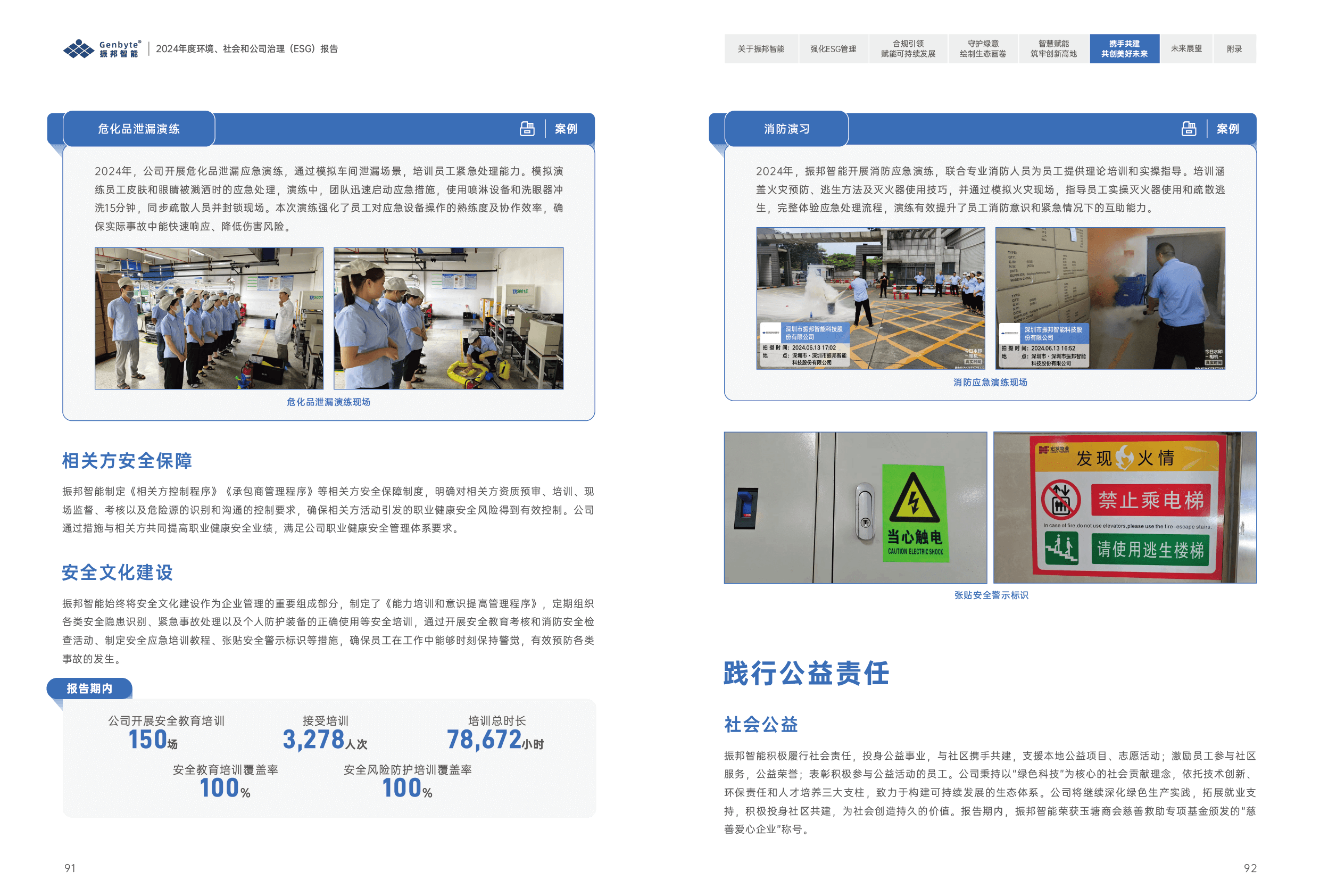The width and height of the screenshot is (1320, 896).
Task: Select the highlighted 携手共建 共创美好未来 tab
Action: coord(1124,49)
